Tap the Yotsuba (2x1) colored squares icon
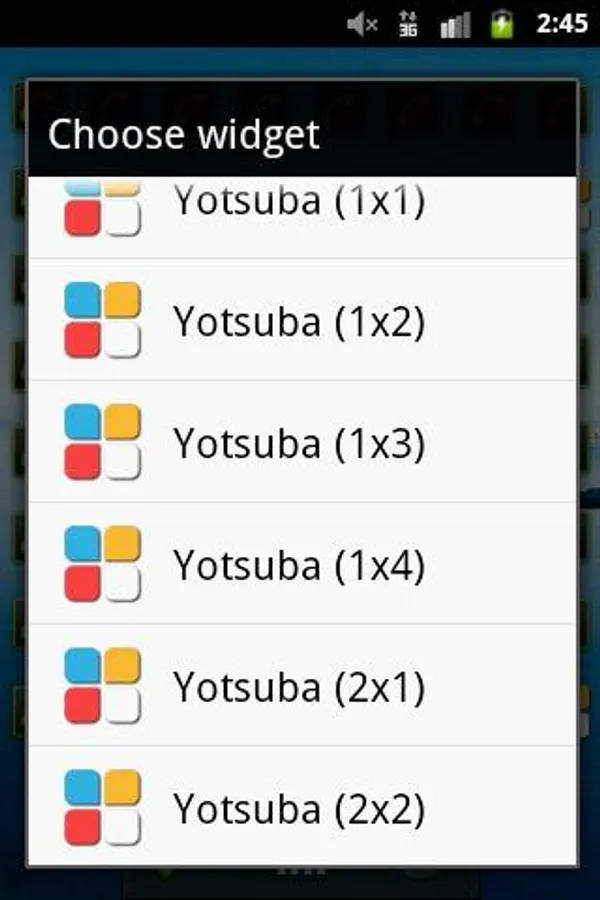Viewport: 600px width, 900px height. 102,685
